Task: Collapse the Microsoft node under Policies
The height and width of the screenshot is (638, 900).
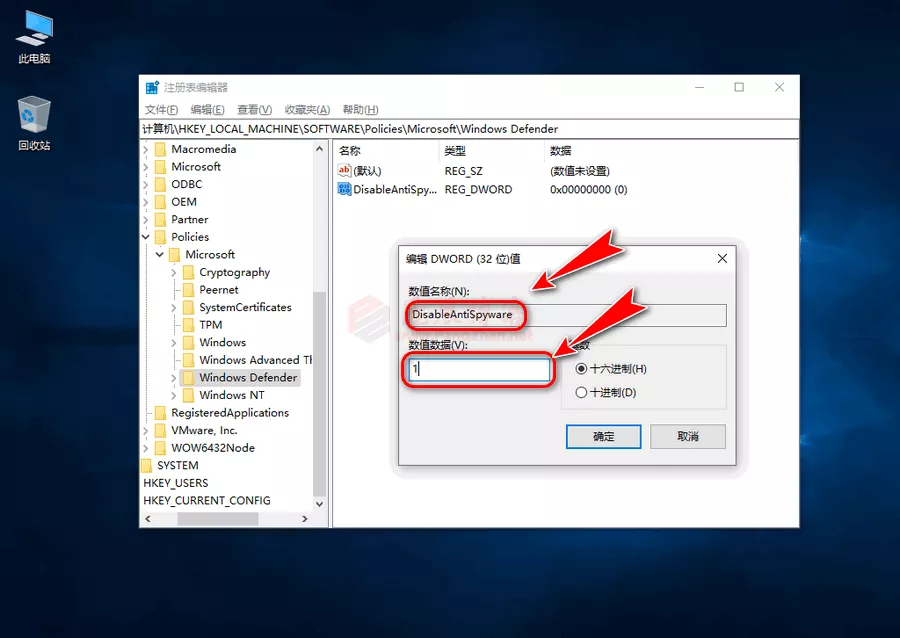Action: coord(160,255)
